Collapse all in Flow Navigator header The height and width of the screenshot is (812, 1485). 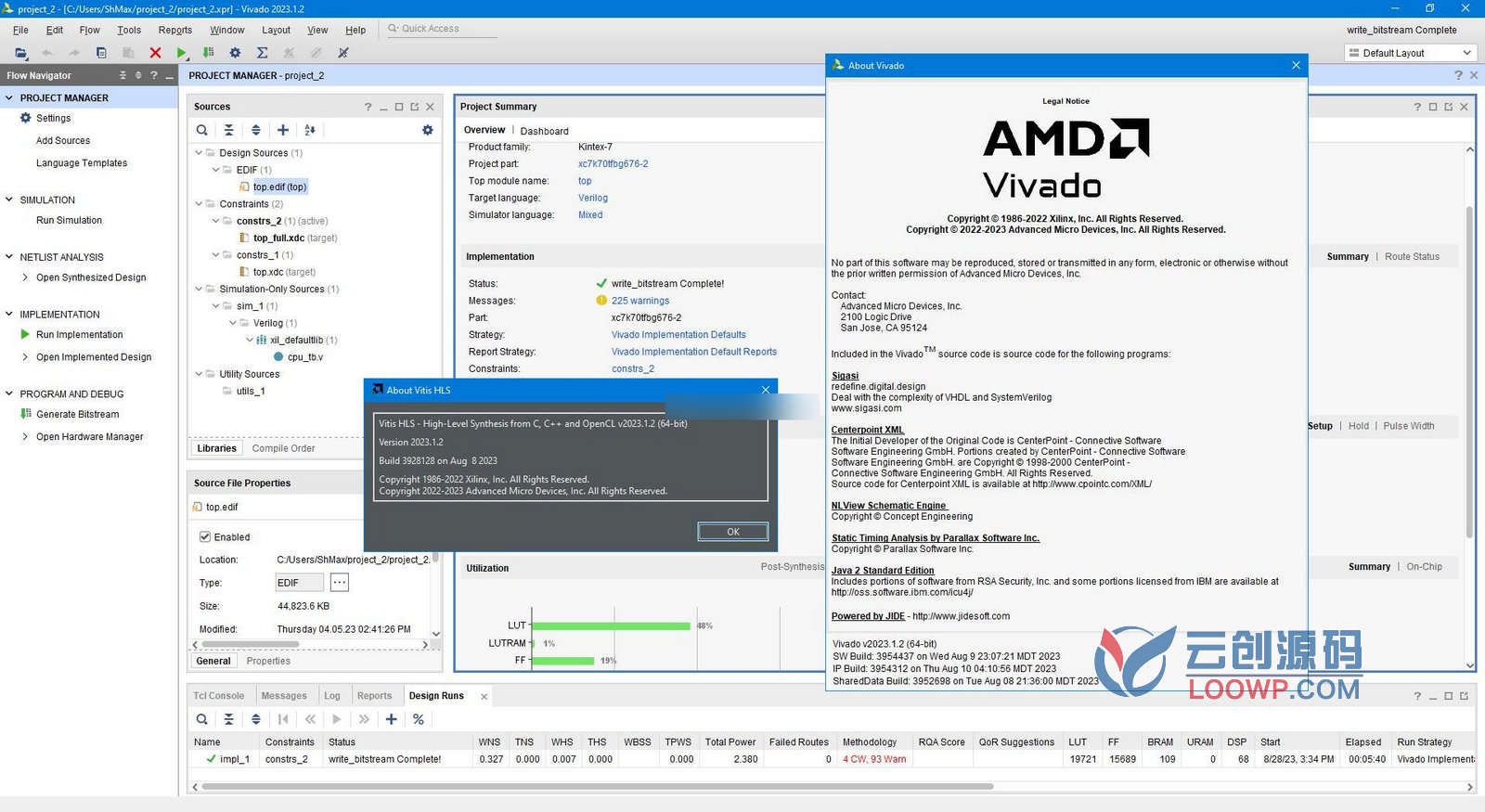[123, 75]
